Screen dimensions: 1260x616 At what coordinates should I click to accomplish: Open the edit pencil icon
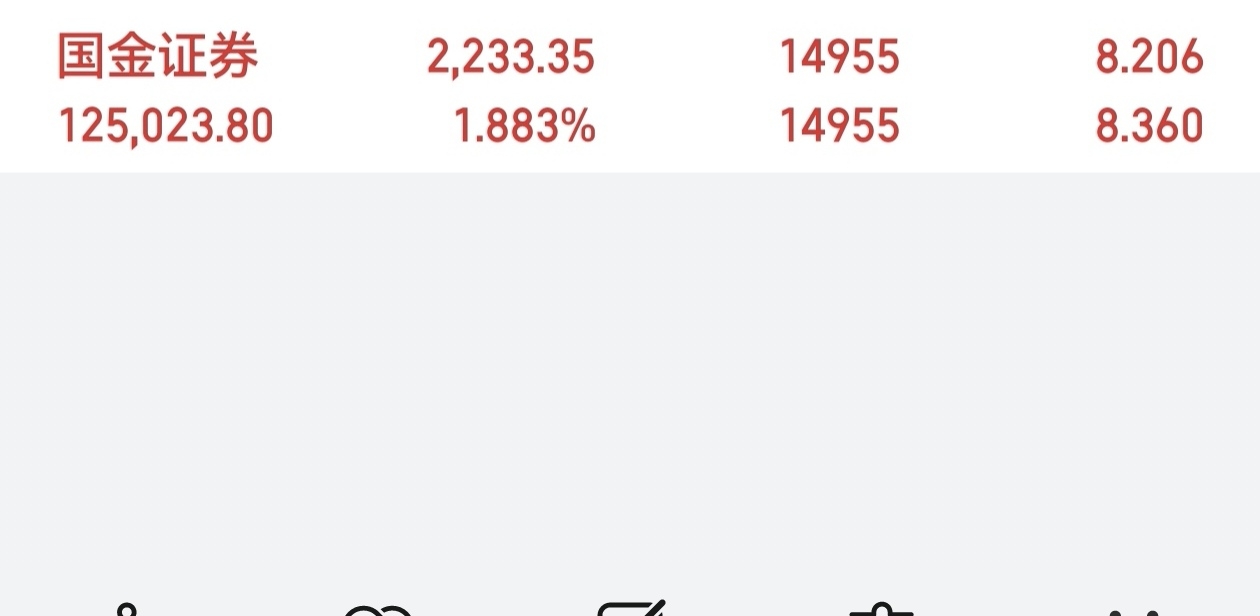(631, 608)
